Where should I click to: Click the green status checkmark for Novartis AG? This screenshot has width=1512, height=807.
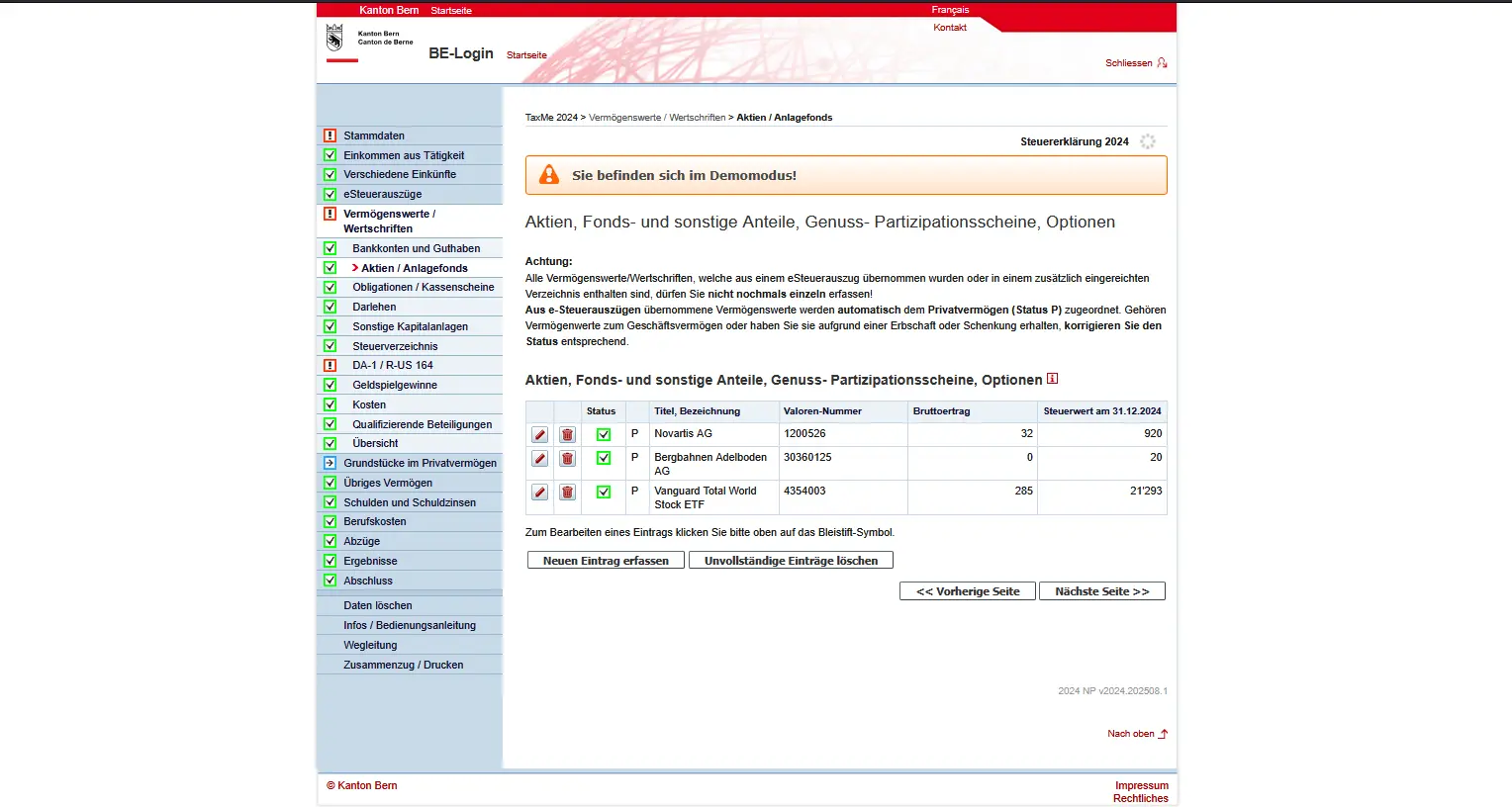pos(604,435)
